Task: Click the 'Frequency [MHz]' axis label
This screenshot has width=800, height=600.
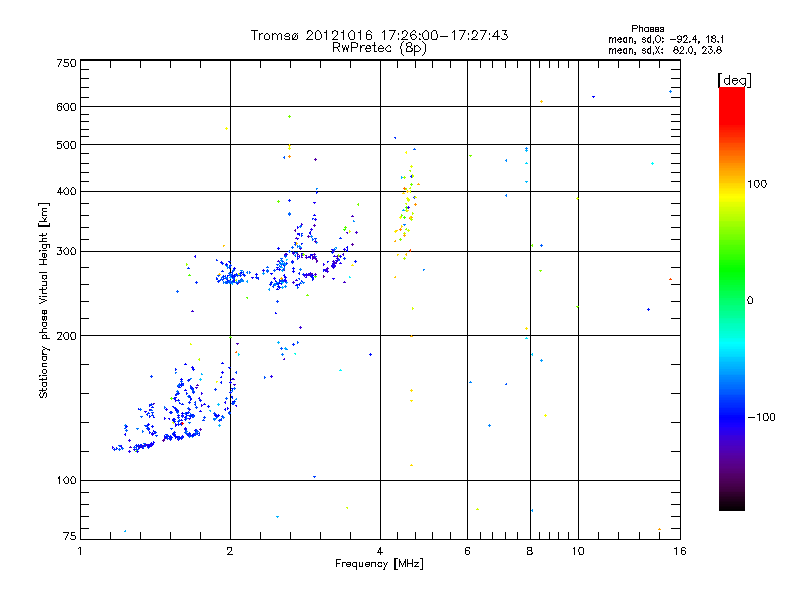Action: (379, 564)
